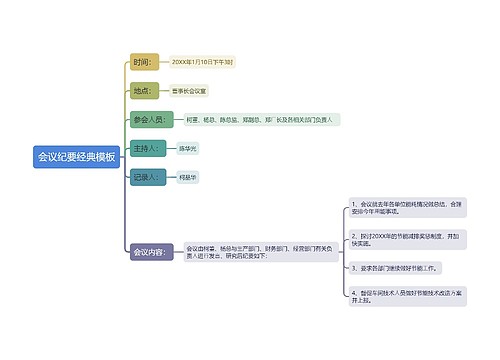Select the root node 会议纪要经典模板
The image size is (500, 360).
[x=76, y=157]
